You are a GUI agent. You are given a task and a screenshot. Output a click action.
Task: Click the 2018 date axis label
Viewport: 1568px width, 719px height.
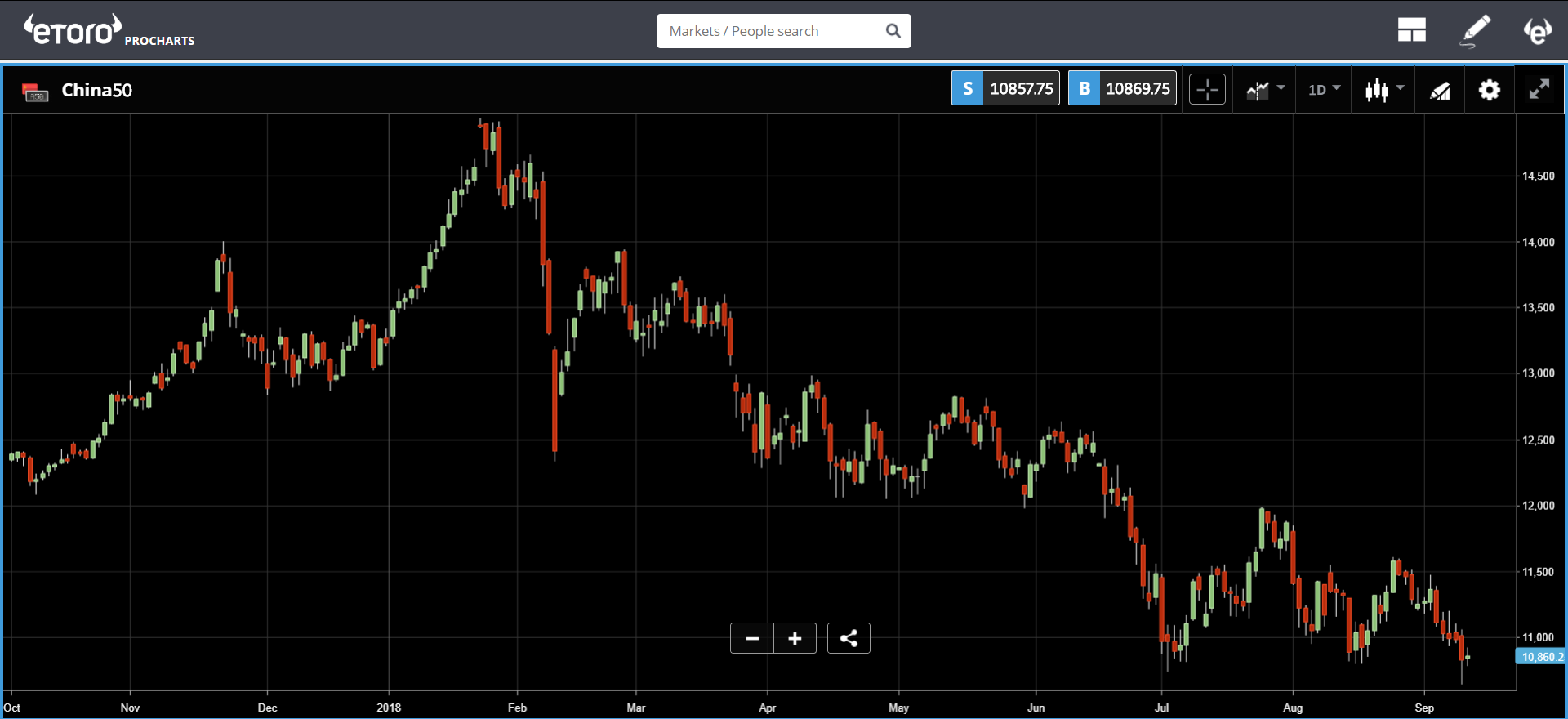389,708
